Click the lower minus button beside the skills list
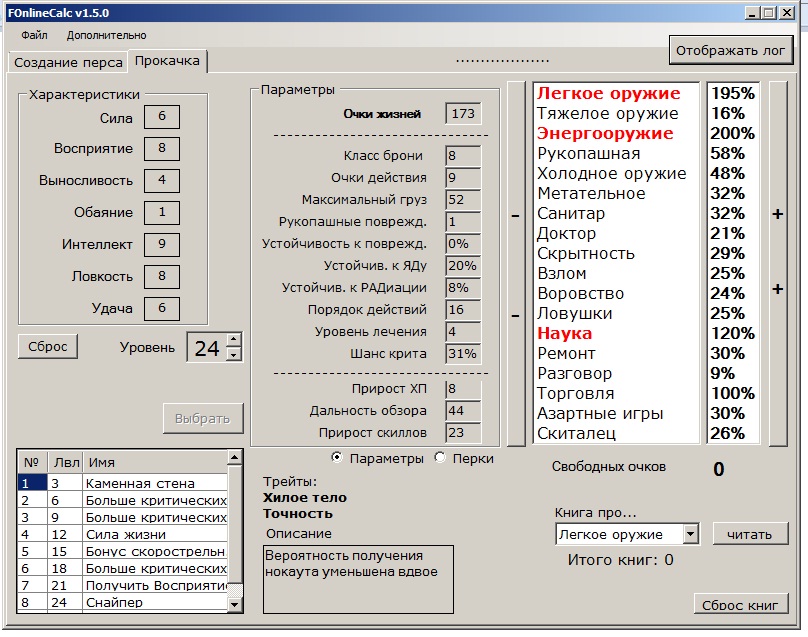This screenshot has height=637, width=808. tap(515, 314)
